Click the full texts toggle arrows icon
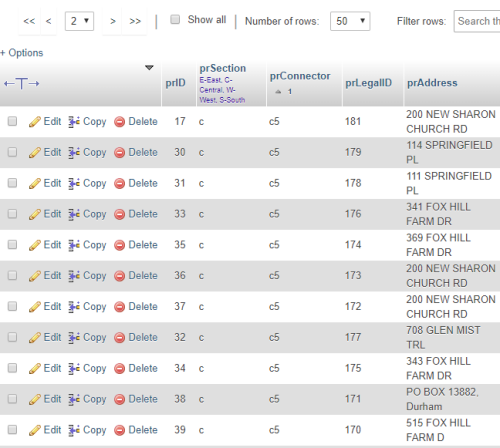Viewport: 500px width, 448px height. click(x=22, y=83)
